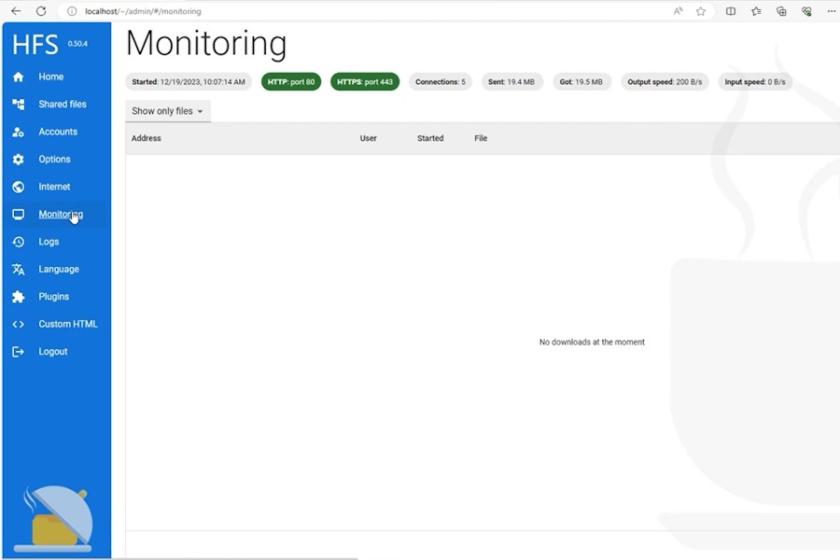The height and width of the screenshot is (560, 840).
Task: Open the Logs page
Action: tap(49, 242)
